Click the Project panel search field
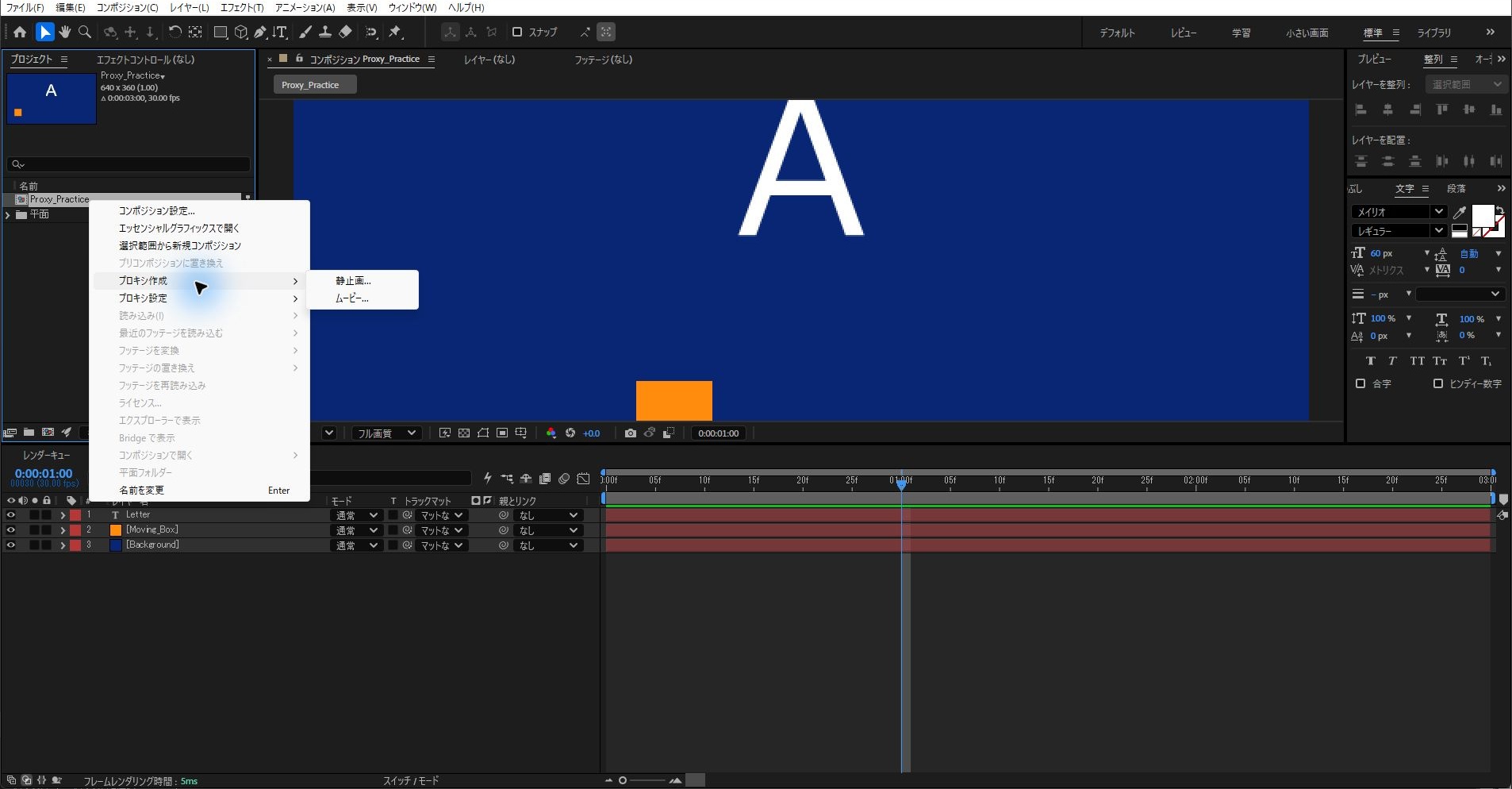Image resolution: width=1512 pixels, height=789 pixels. [x=129, y=164]
